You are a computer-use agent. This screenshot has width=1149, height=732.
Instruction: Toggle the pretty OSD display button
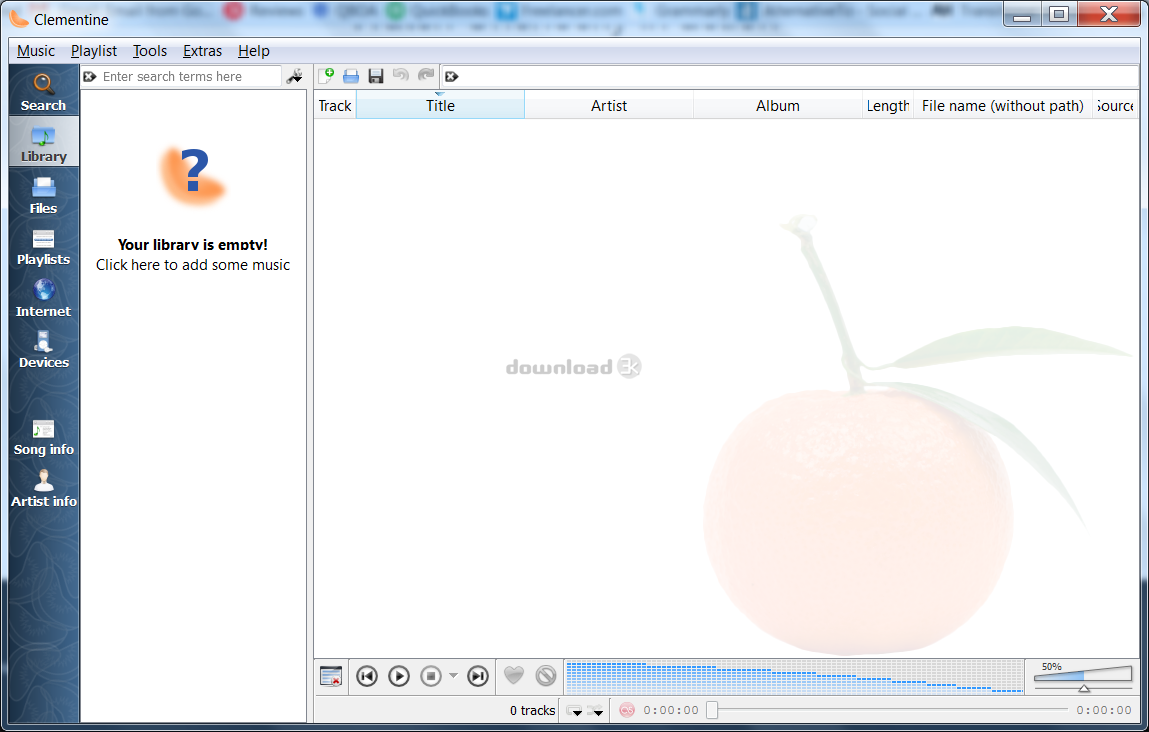pyautogui.click(x=331, y=676)
